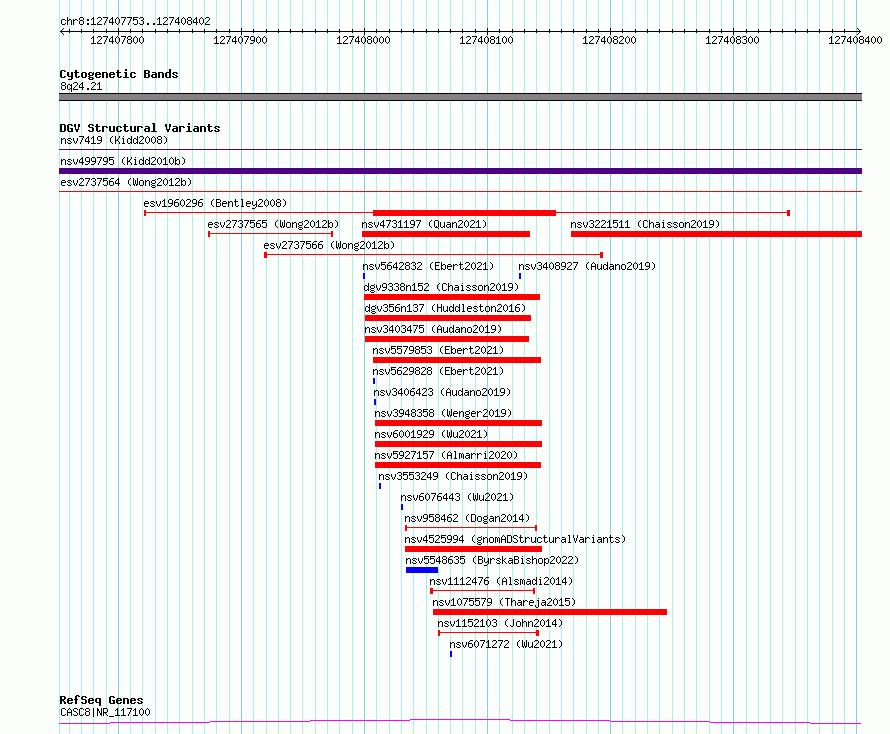890x734 pixels.
Task: Click esv2737566 (Wong2012b) label
Action: click(329, 245)
